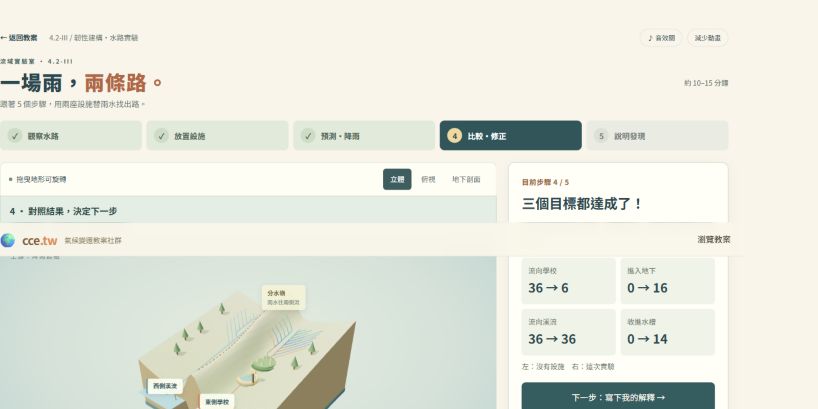Viewport: 818px width, 409px height.
Task: Click the 流向學校 36 → 6 card
Action: coord(569,281)
